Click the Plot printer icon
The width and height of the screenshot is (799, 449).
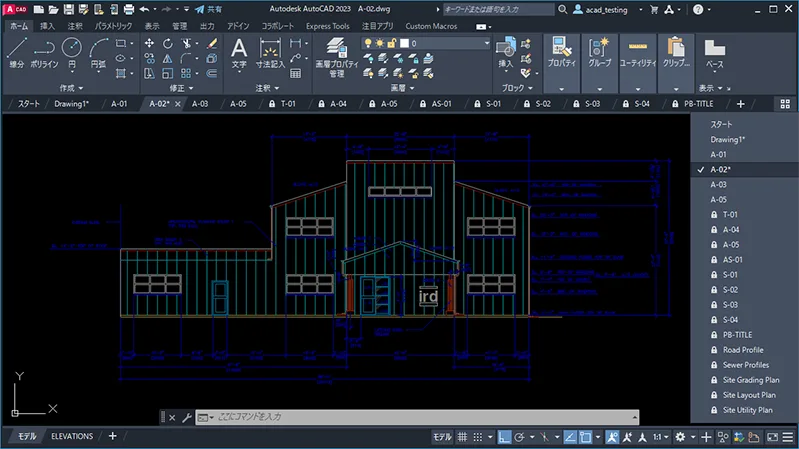tap(129, 9)
